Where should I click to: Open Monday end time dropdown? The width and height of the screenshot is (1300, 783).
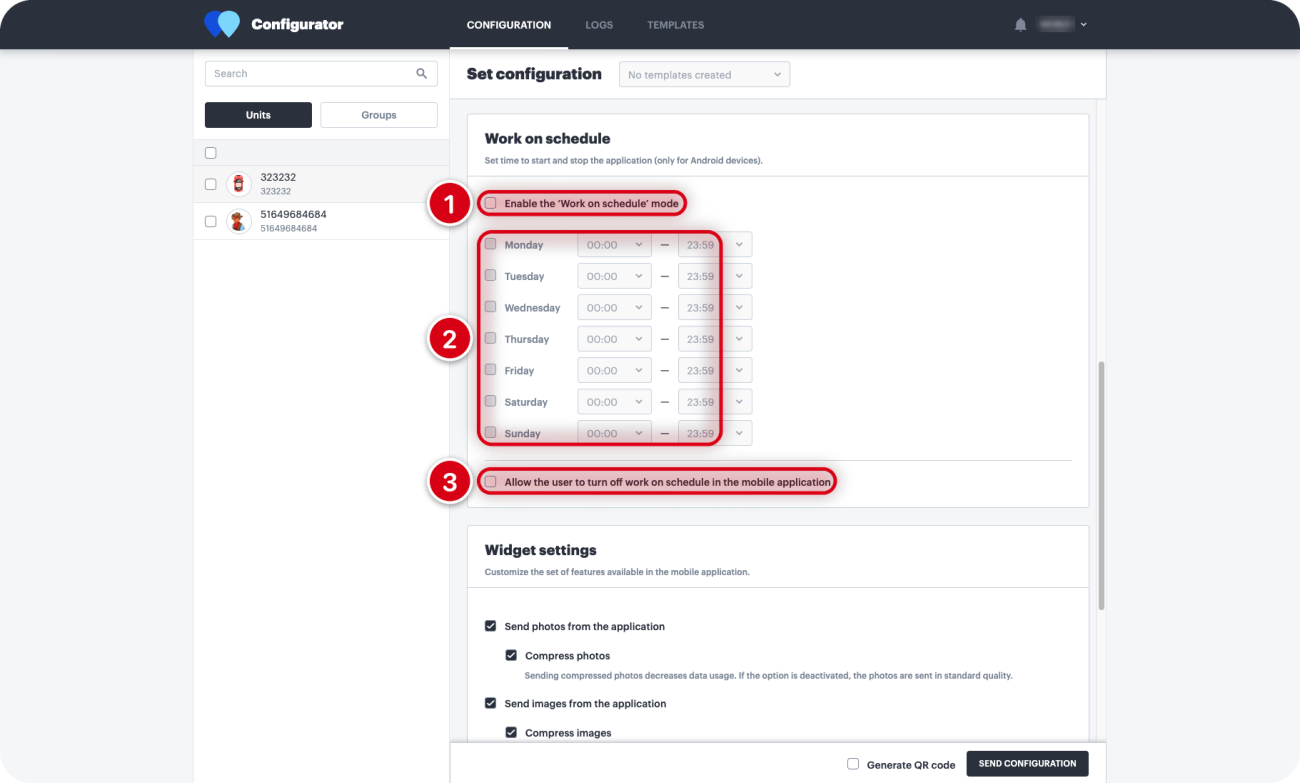(715, 245)
